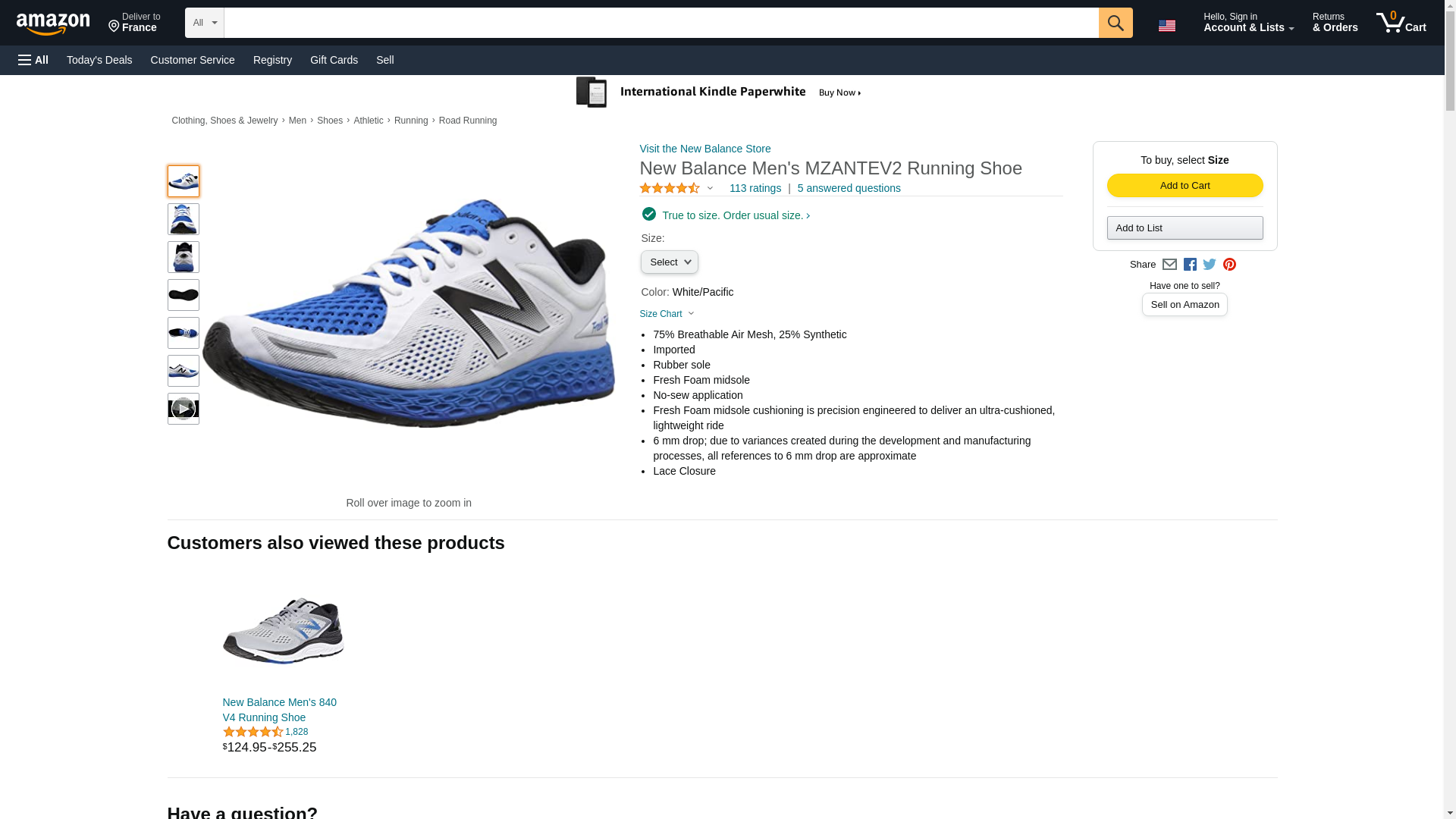Expand the search category All dropdown
The width and height of the screenshot is (1456, 819).
(x=204, y=23)
